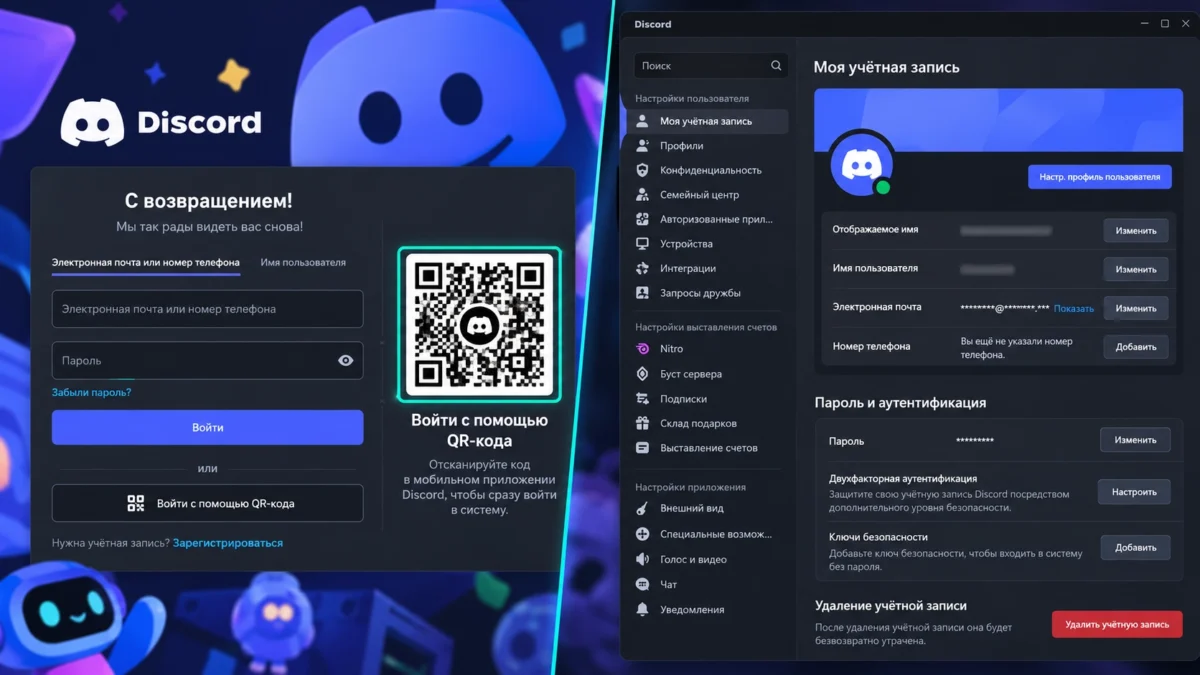Screen dimensions: 1200x675
Task: Click Удалить учётную запись button
Action: [1117, 624]
